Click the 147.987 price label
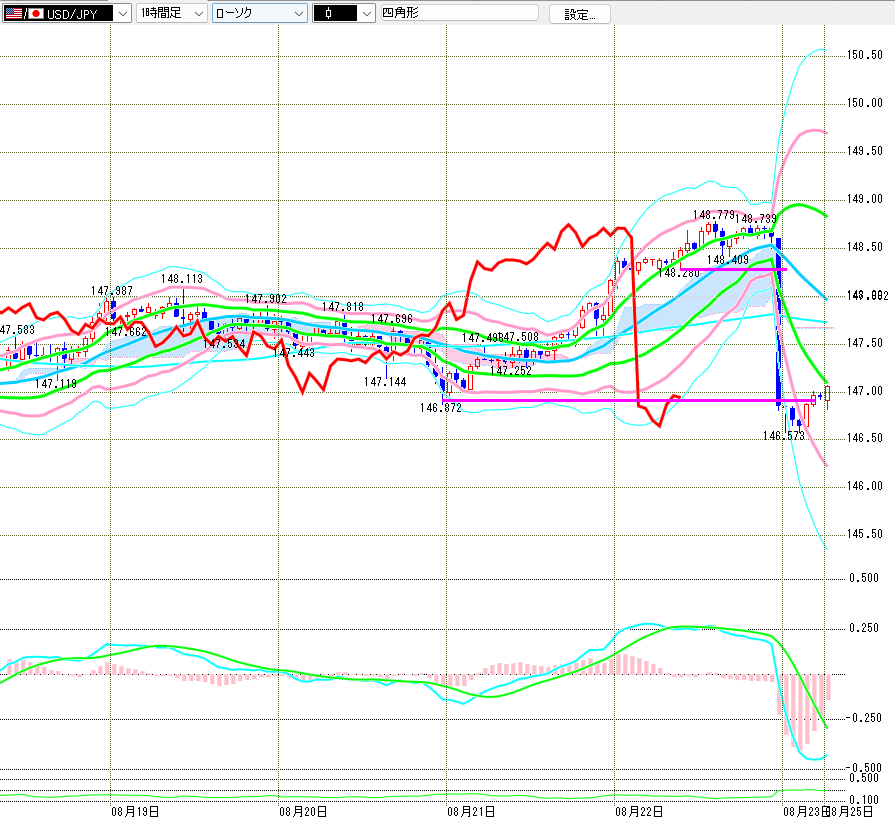 point(112,291)
